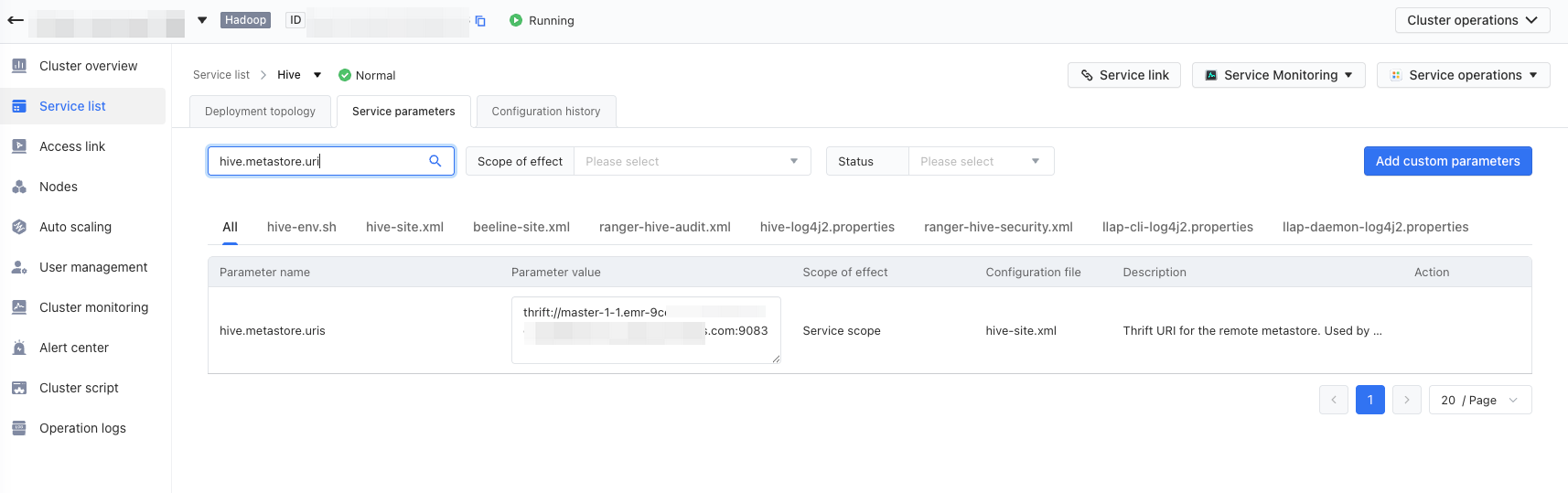Click the Service link button

pyautogui.click(x=1124, y=75)
